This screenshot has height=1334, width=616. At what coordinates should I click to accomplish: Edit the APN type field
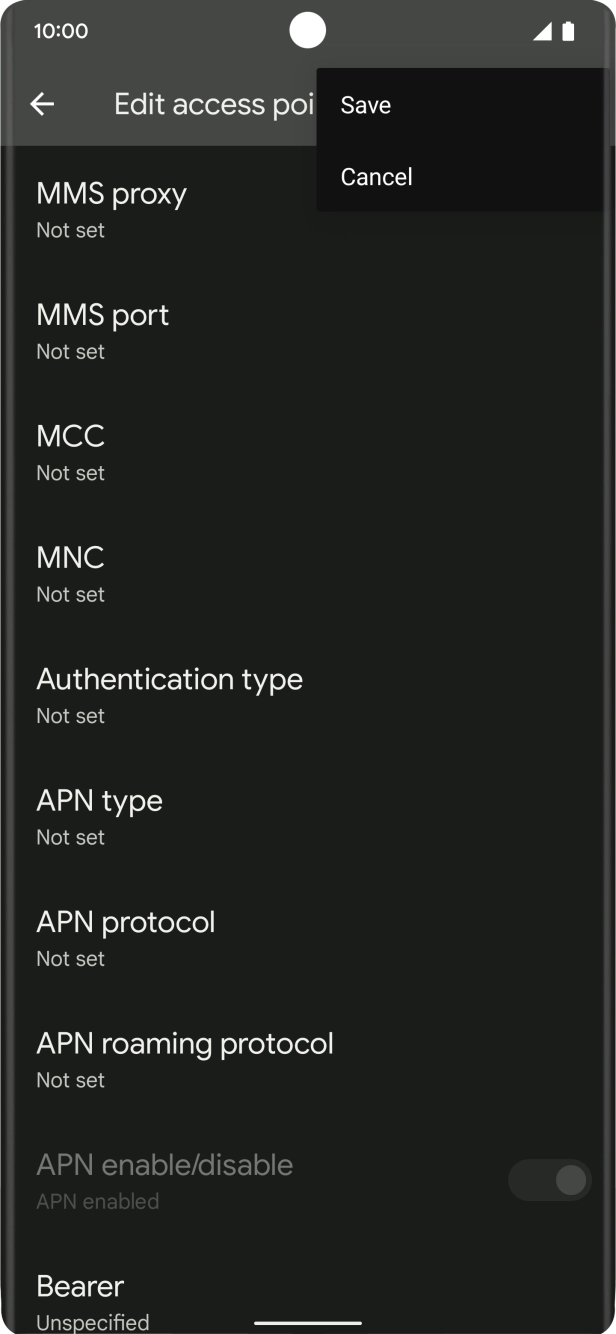tap(100, 816)
